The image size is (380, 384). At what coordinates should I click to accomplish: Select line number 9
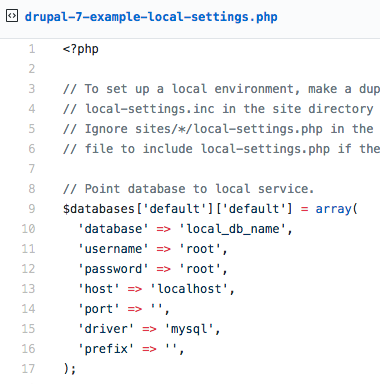pos(32,209)
